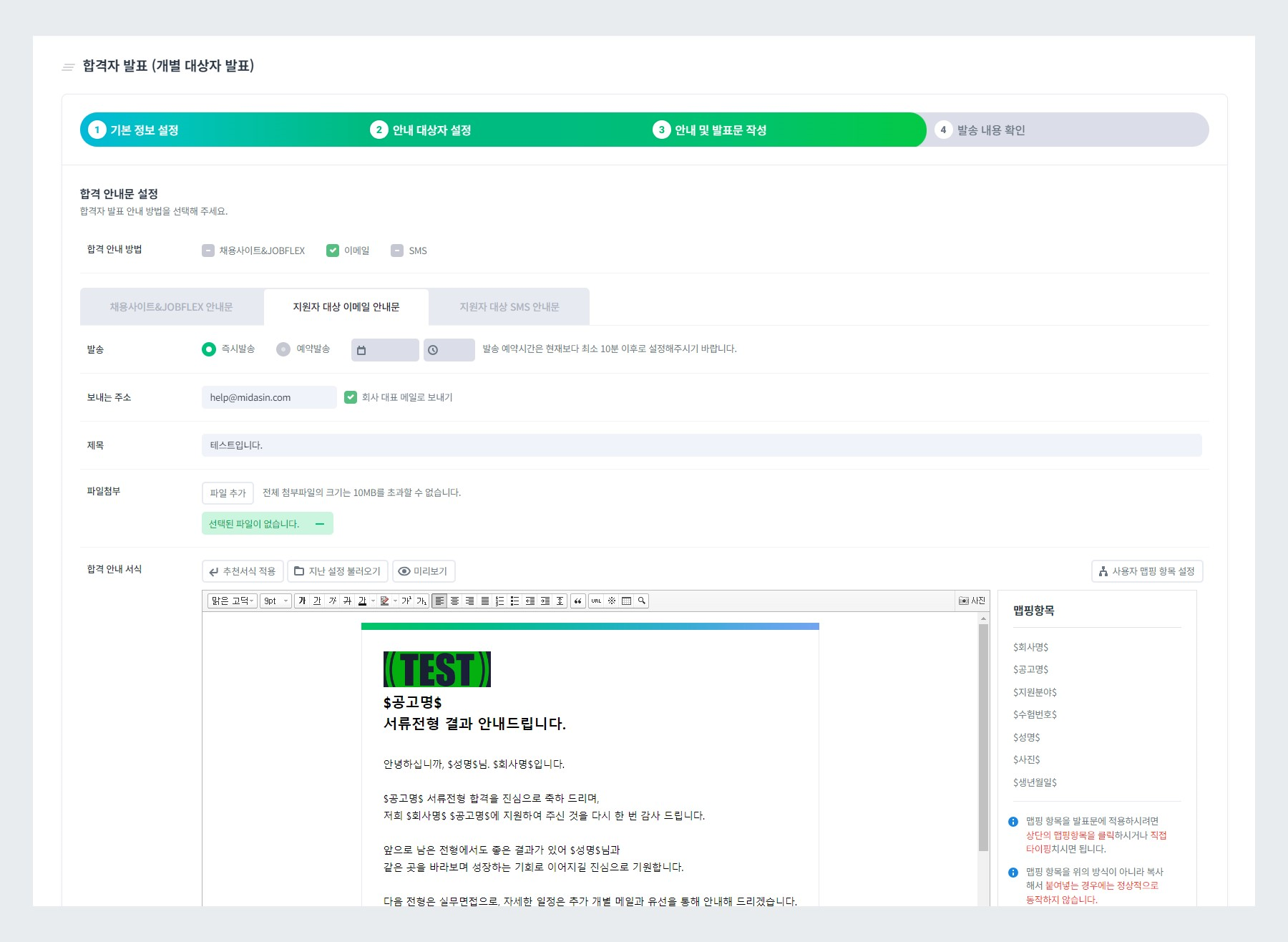Click the 미리보기 preview button
Viewport: 1288px width, 942px height.
424,570
